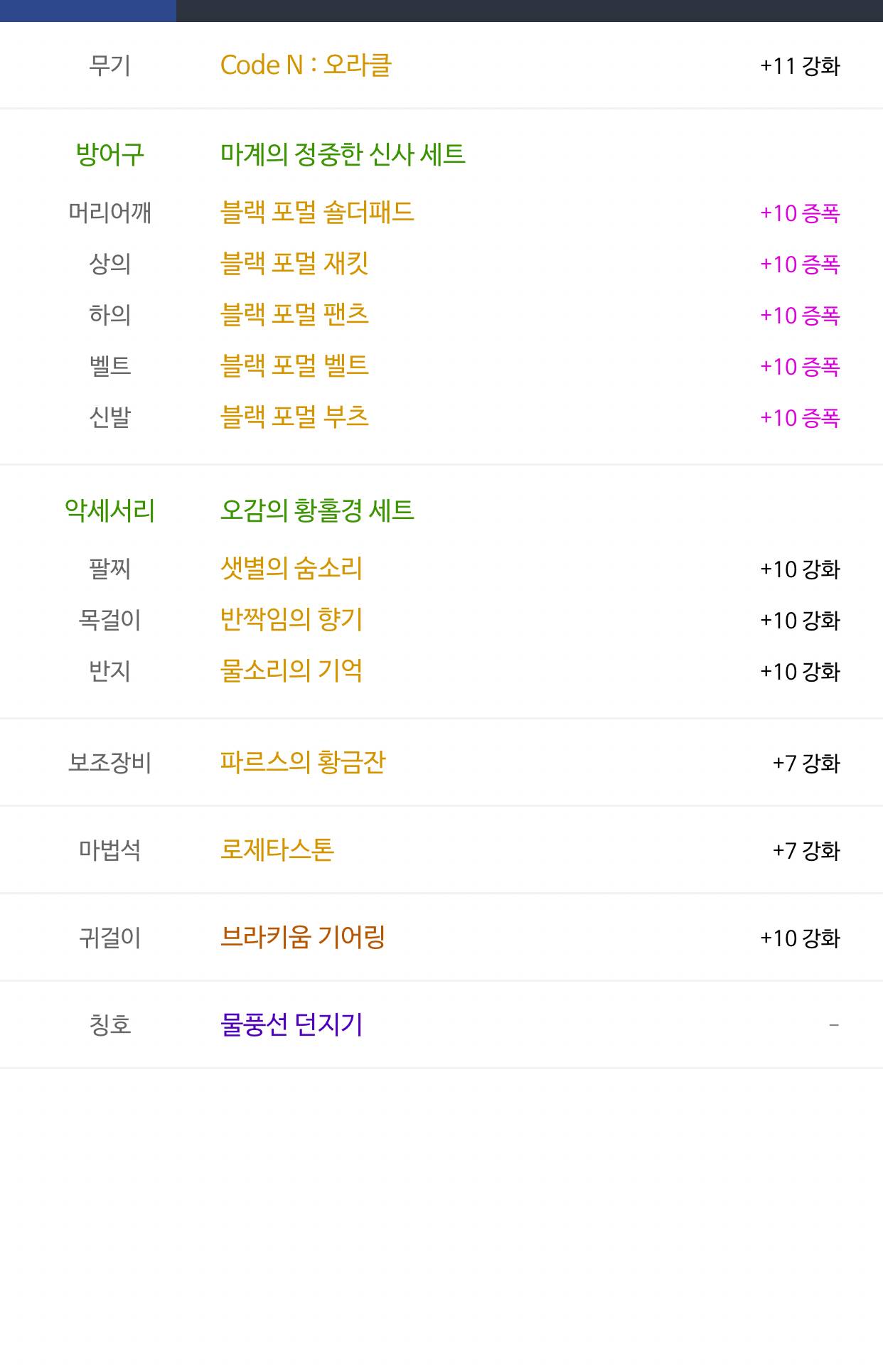
Task: Click the +11 강화 weapon reinforcement label
Action: (x=800, y=66)
